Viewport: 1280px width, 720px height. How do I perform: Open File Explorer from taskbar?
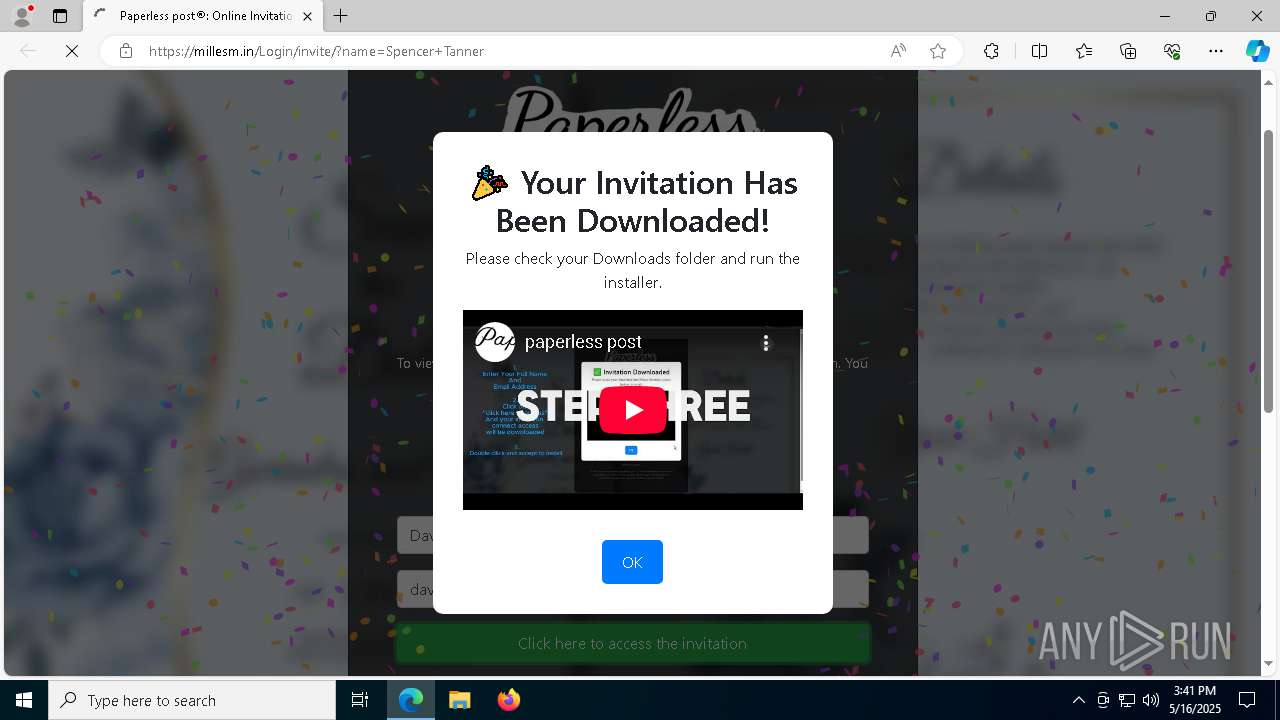click(459, 700)
